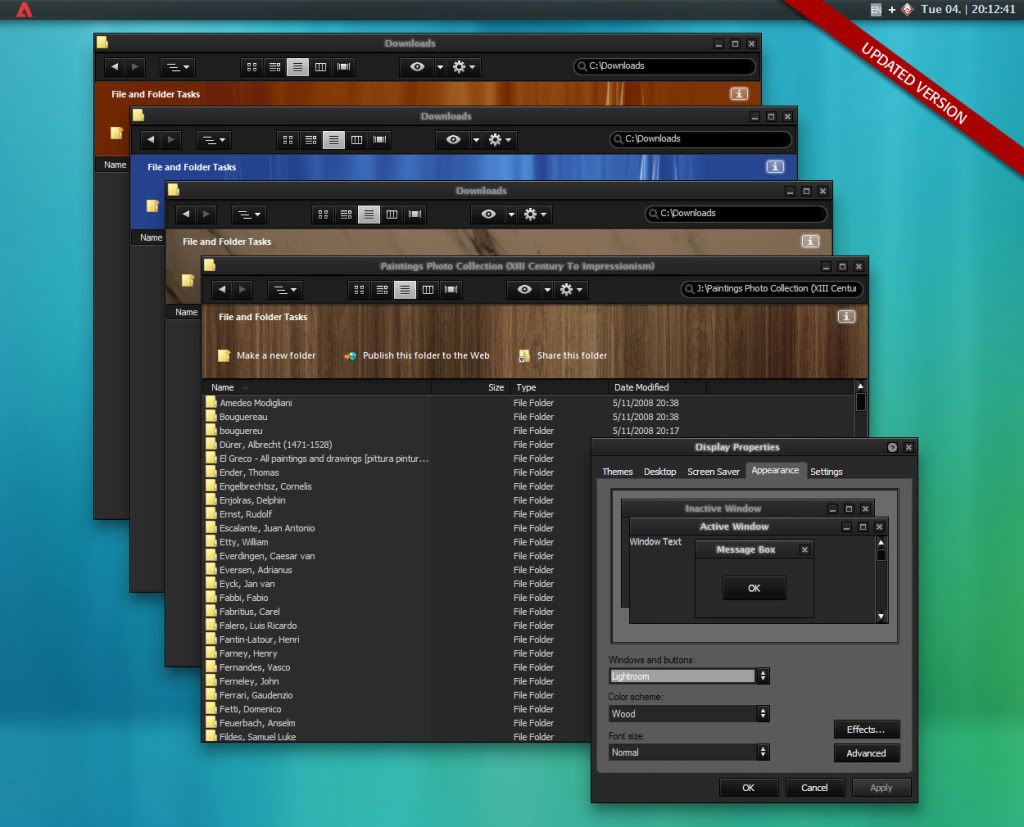This screenshot has height=827, width=1024.
Task: Toggle the info panel button in Paintings window
Action: (x=846, y=317)
